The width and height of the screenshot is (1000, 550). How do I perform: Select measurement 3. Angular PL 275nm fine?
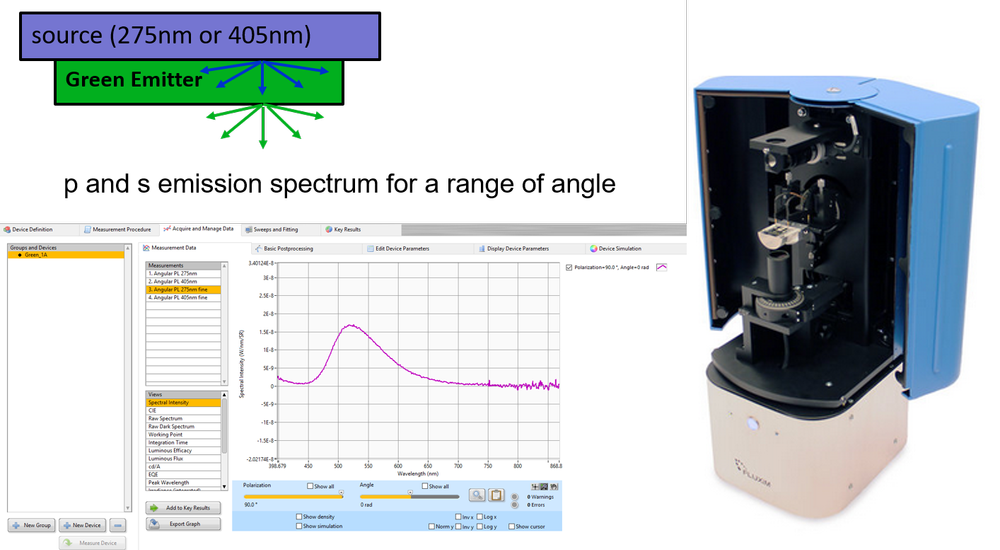click(x=184, y=290)
